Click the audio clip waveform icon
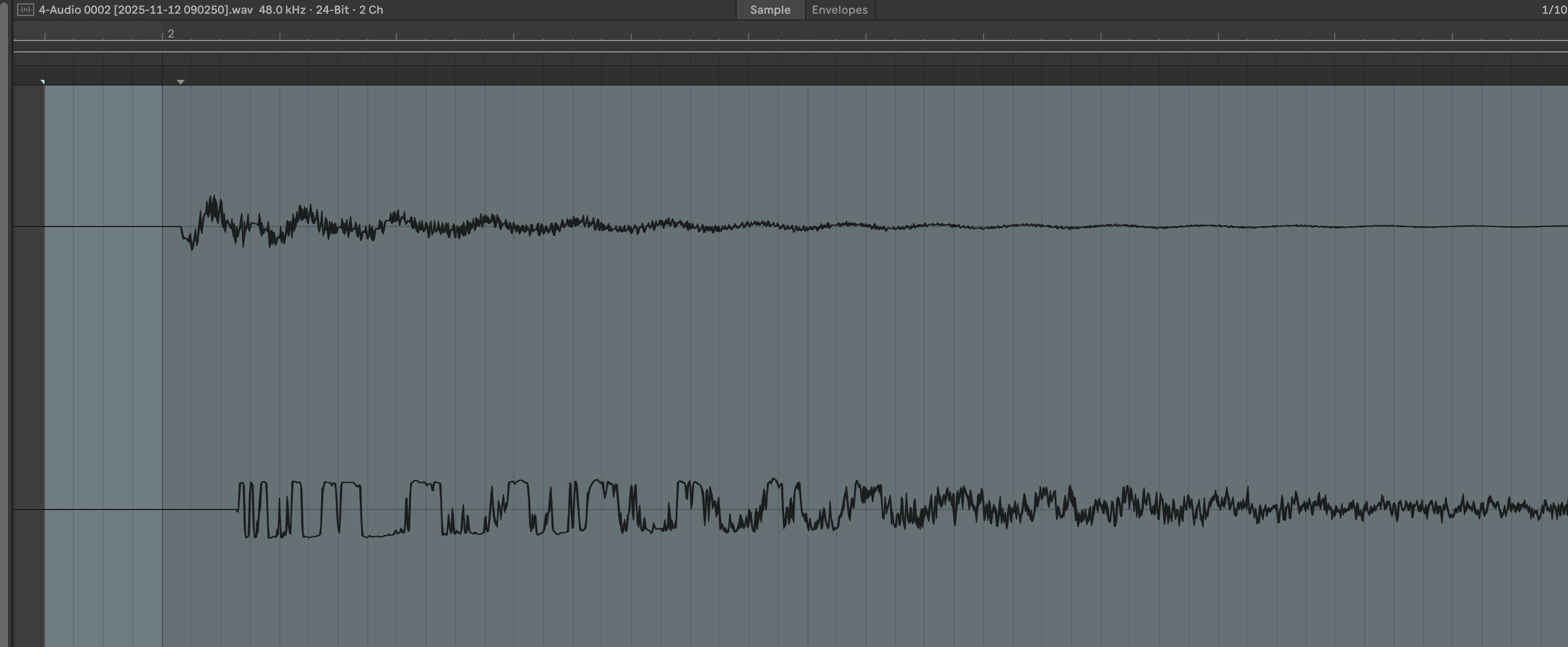Viewport: 1568px width, 647px height. [25, 10]
